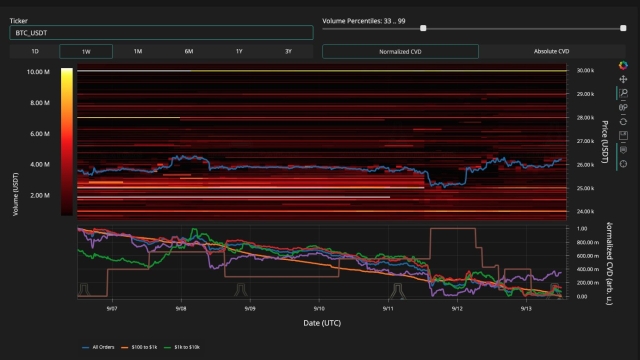Click the 4.00 M volume scale label
The image size is (640, 360).
pos(40,164)
